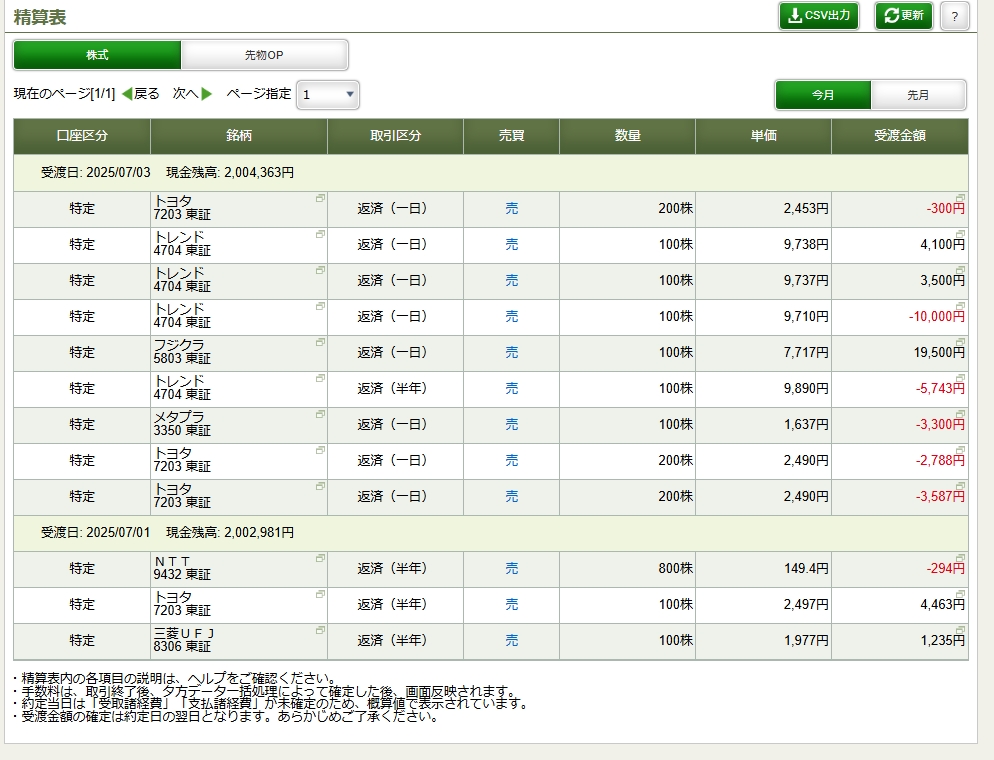Refresh the page with the 更新 button
The width and height of the screenshot is (994, 760).
point(903,16)
